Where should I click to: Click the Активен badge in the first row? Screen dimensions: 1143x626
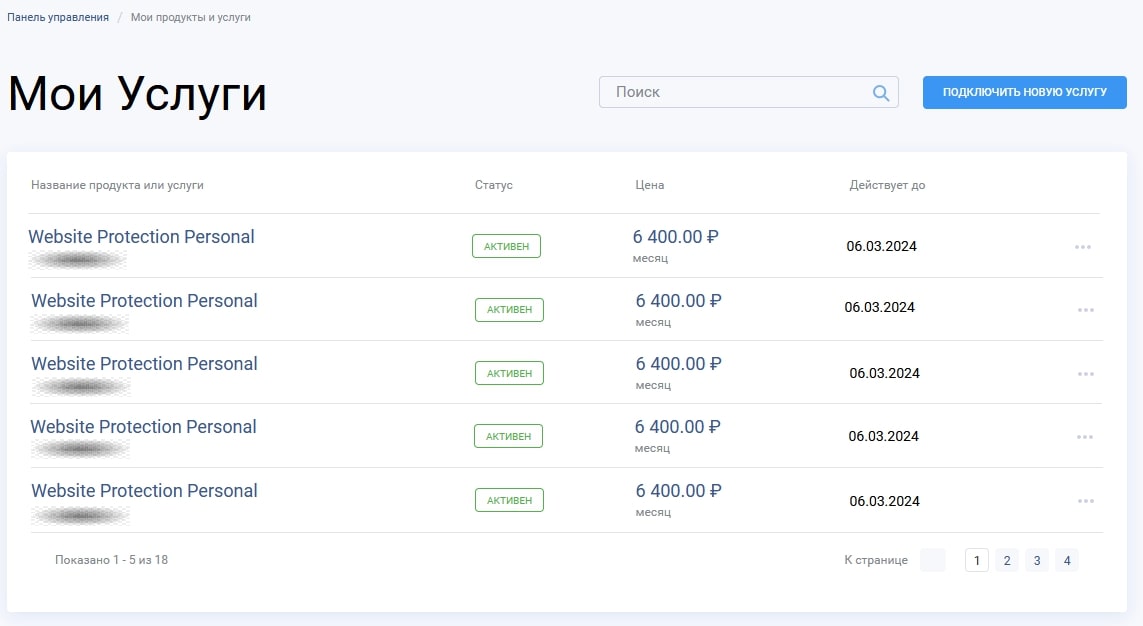[x=507, y=246]
